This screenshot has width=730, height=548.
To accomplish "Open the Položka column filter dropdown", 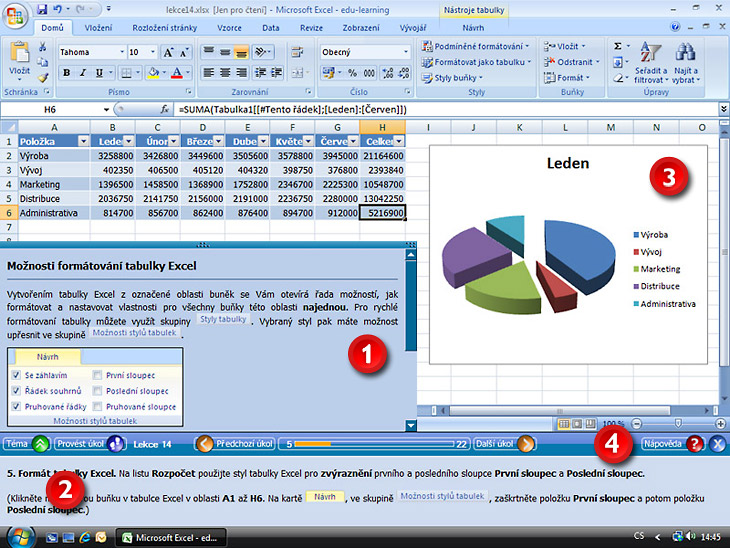I will (x=82, y=142).
